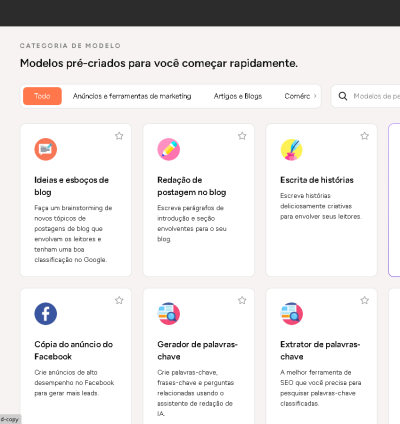This screenshot has width=400, height=424.
Task: Click the Extrator de palavras-chave search icon
Action: [292, 314]
